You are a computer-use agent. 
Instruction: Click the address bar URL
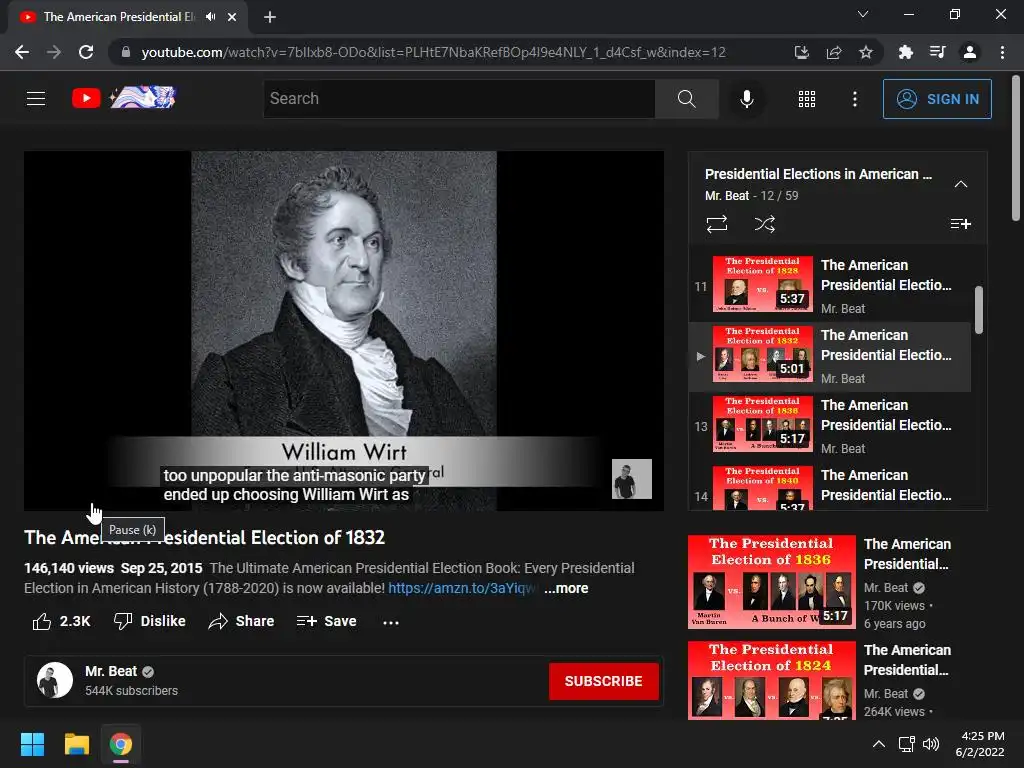click(x=433, y=52)
